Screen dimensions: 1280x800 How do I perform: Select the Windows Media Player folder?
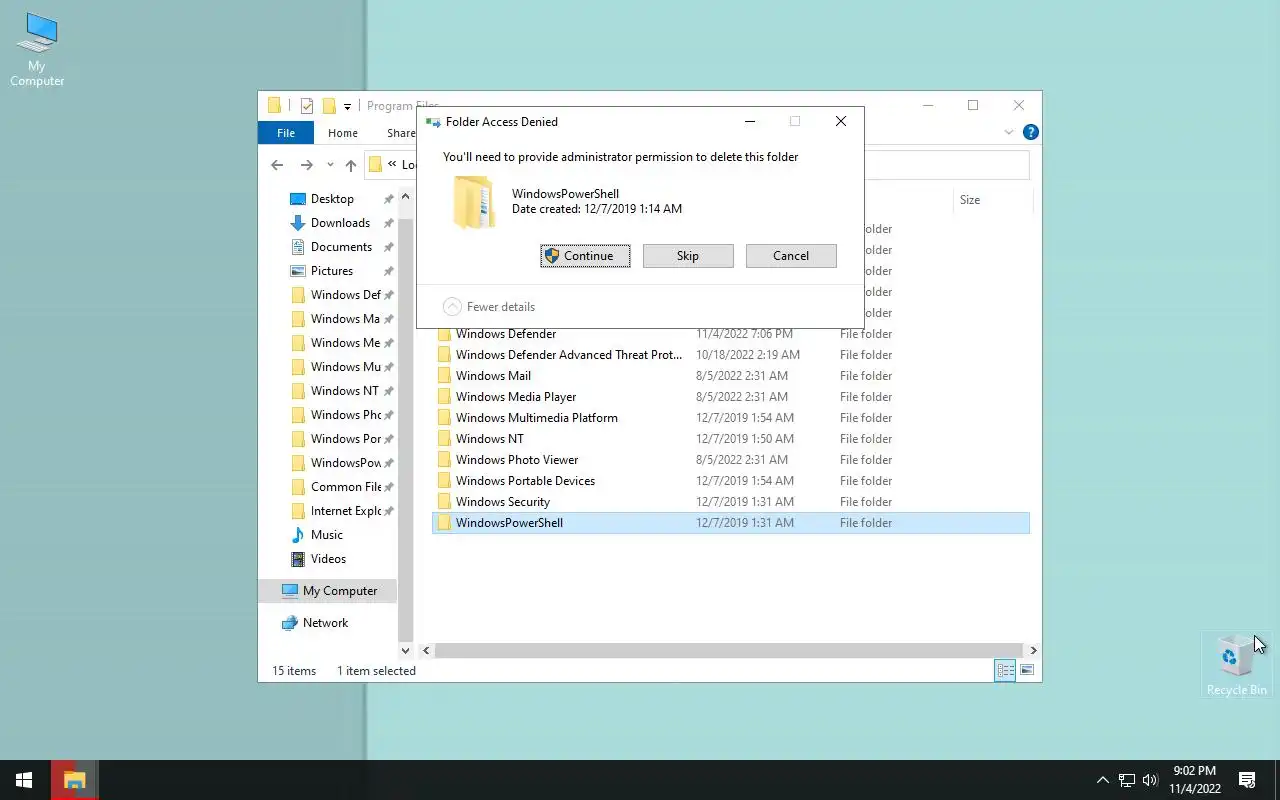pos(731,397)
